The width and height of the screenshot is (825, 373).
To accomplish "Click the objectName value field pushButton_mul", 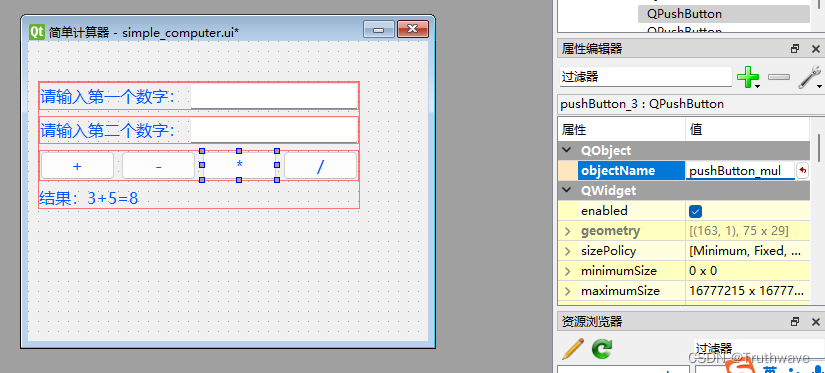I will coord(740,170).
